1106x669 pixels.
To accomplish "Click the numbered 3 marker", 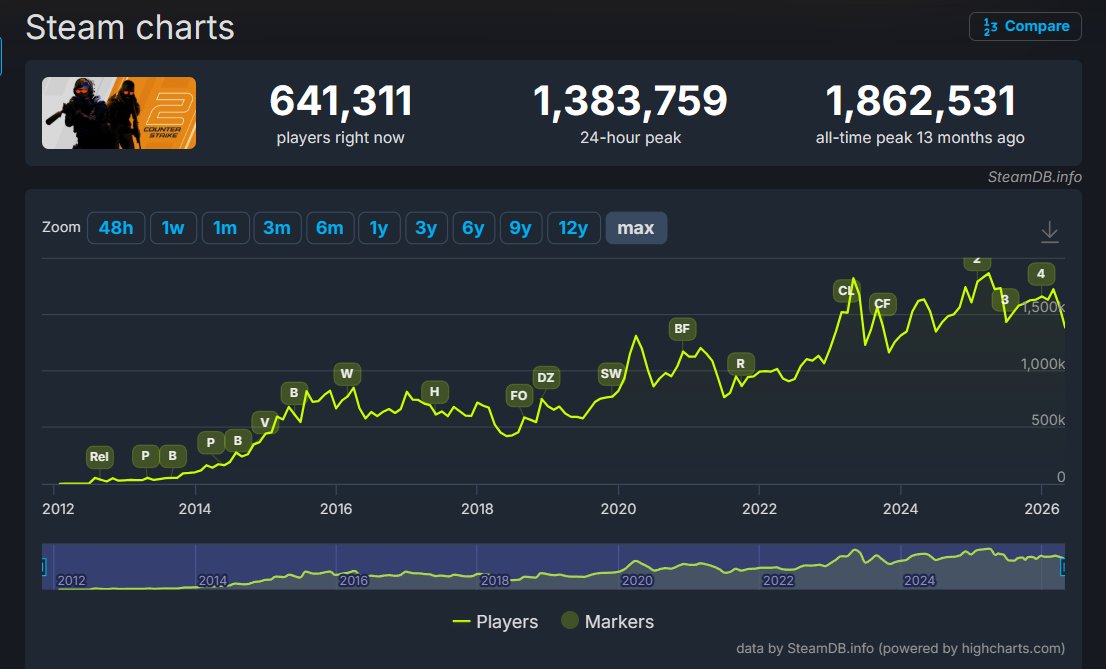I will [1005, 300].
